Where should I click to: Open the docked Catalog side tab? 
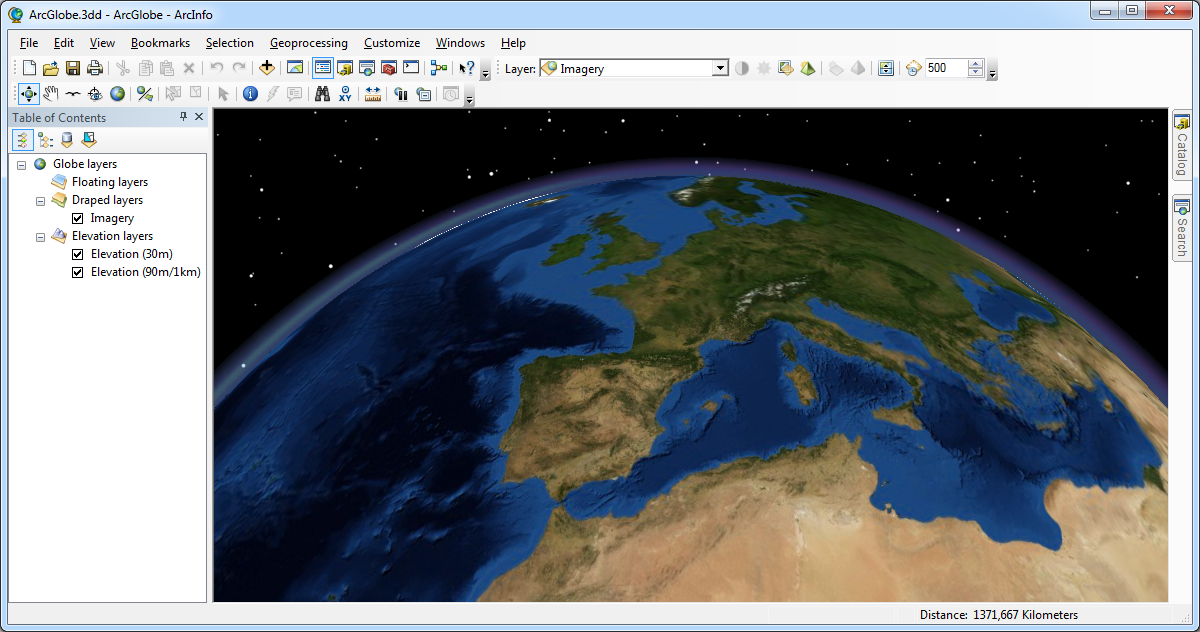[x=1181, y=145]
